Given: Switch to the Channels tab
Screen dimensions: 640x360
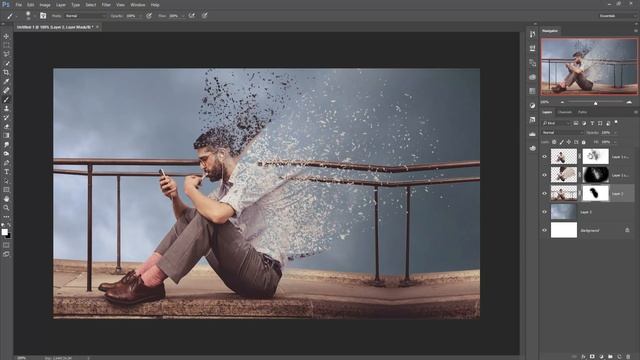Looking at the screenshot, I should pos(565,112).
